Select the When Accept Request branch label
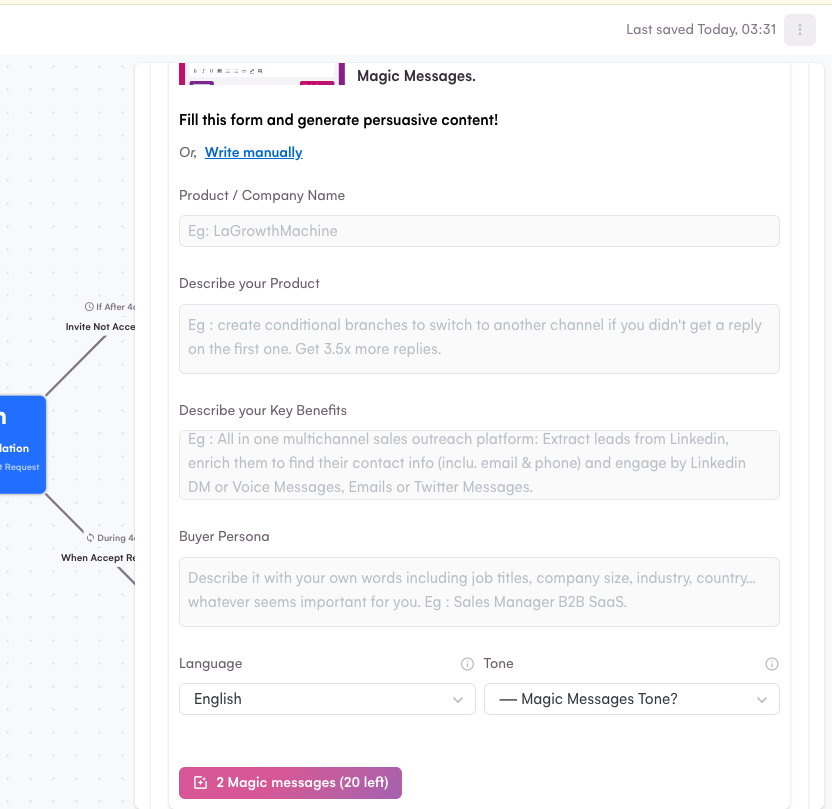The width and height of the screenshot is (832, 809). click(98, 558)
